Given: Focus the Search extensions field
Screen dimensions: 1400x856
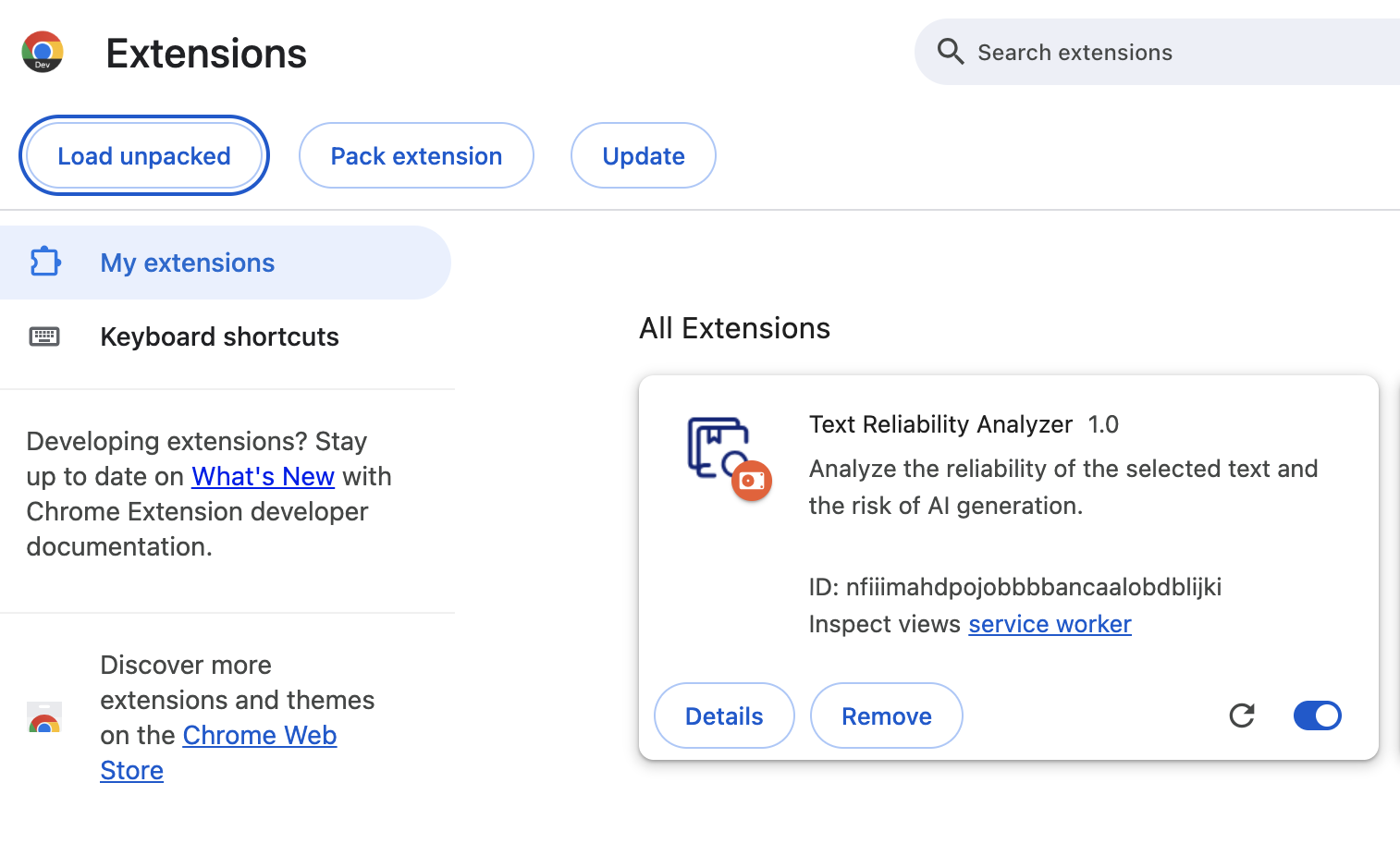Looking at the screenshot, I should 1158,52.
